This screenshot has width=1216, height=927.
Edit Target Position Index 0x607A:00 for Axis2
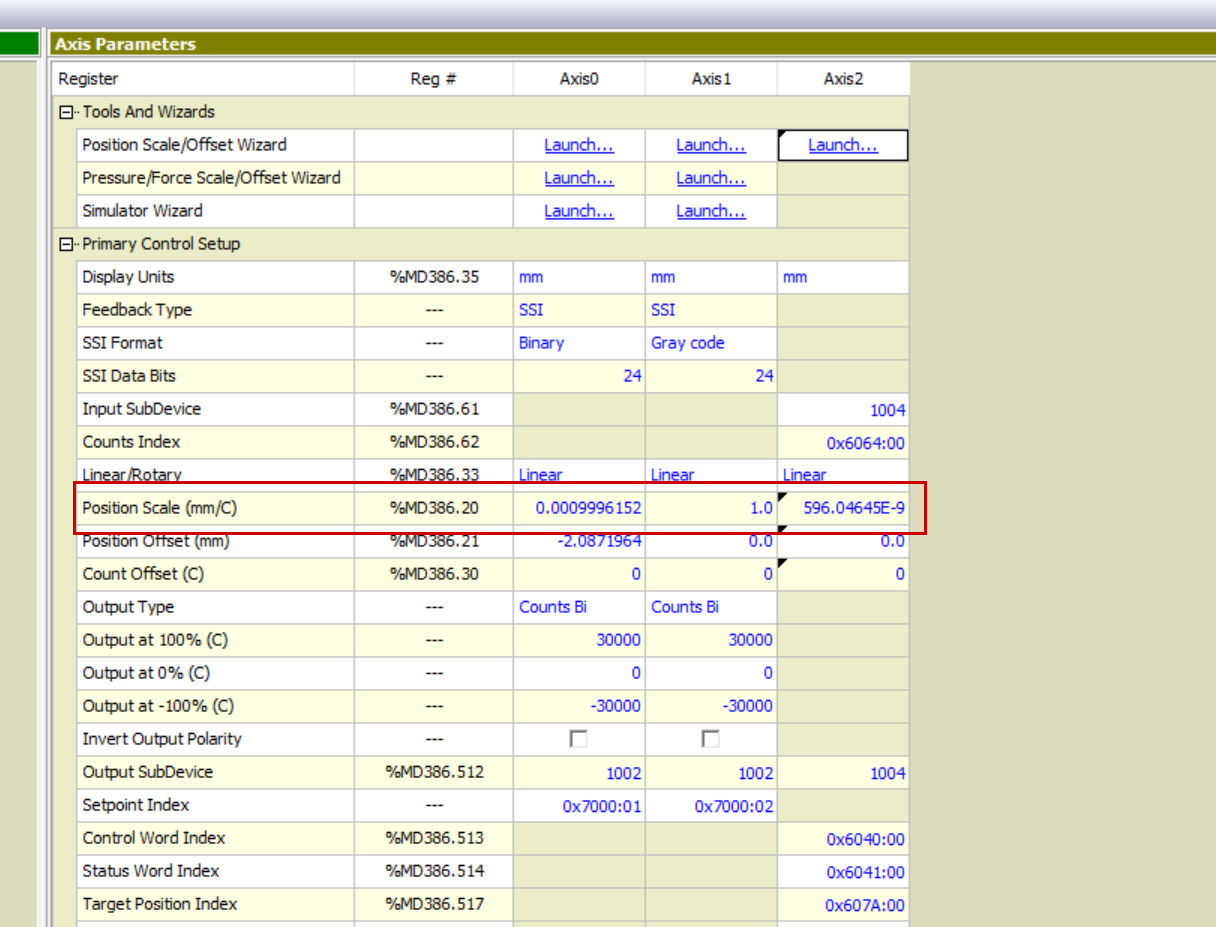(x=843, y=904)
